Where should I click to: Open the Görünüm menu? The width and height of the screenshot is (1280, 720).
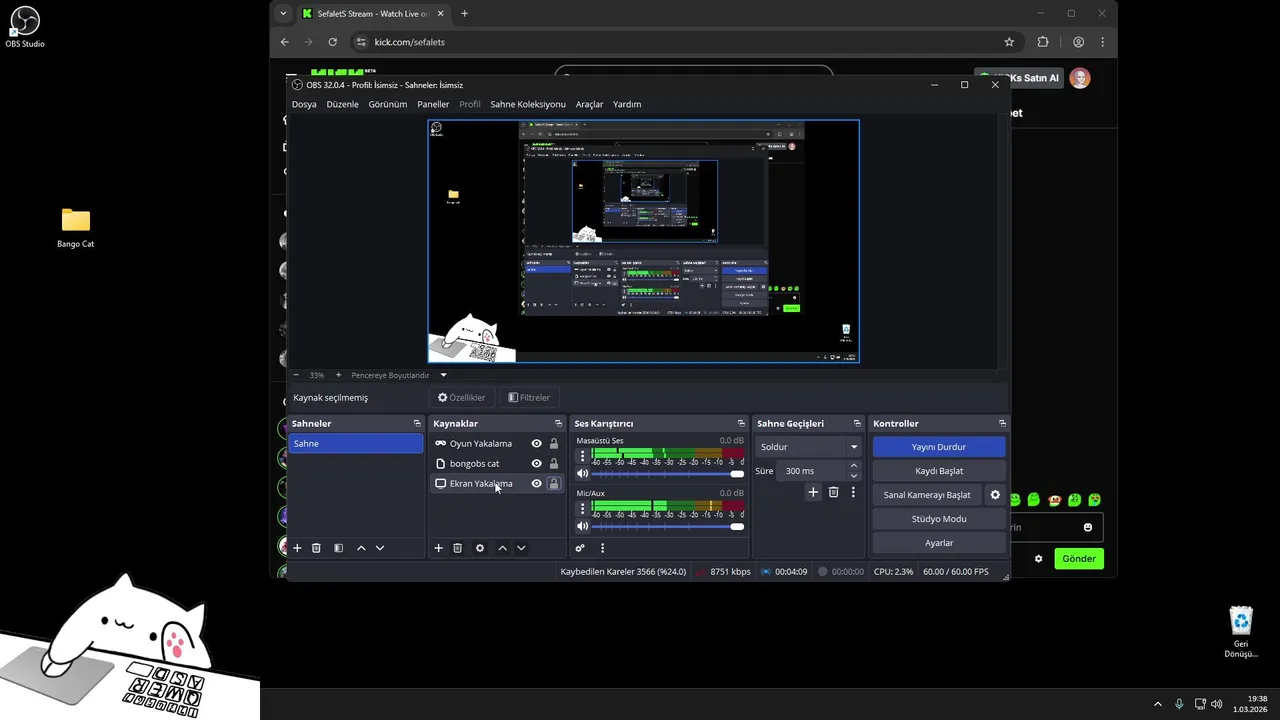coord(387,104)
